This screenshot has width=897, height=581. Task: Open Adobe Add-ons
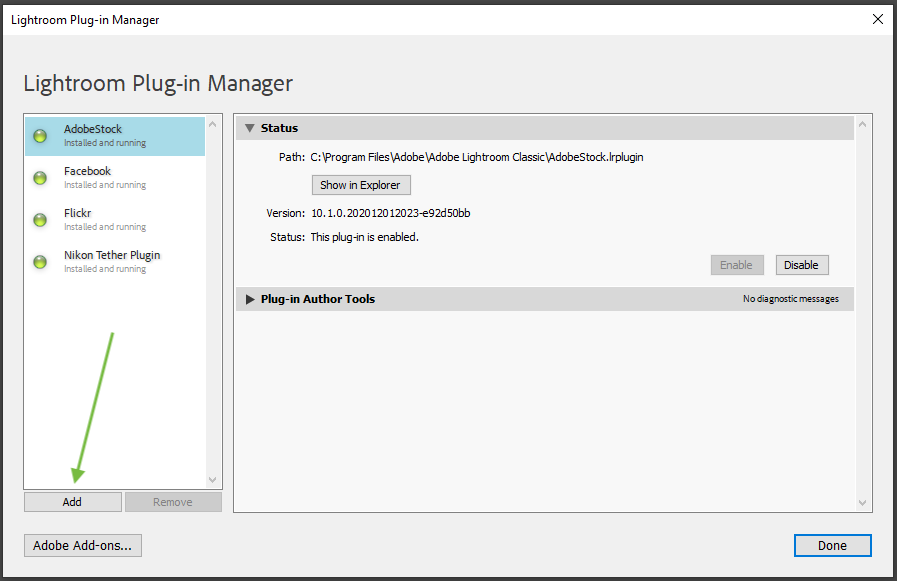(83, 546)
